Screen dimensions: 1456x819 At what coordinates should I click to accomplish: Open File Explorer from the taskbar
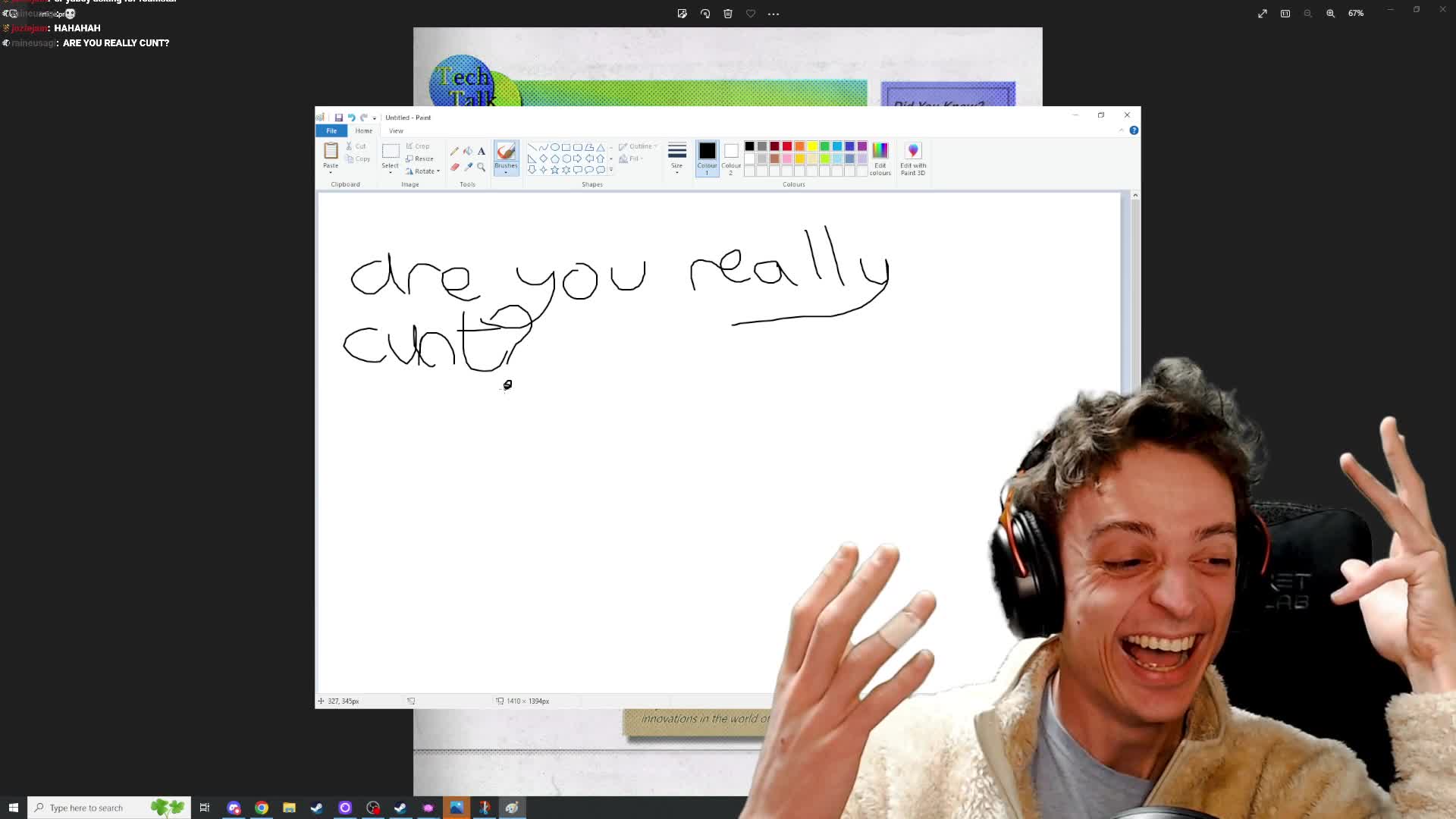point(289,808)
